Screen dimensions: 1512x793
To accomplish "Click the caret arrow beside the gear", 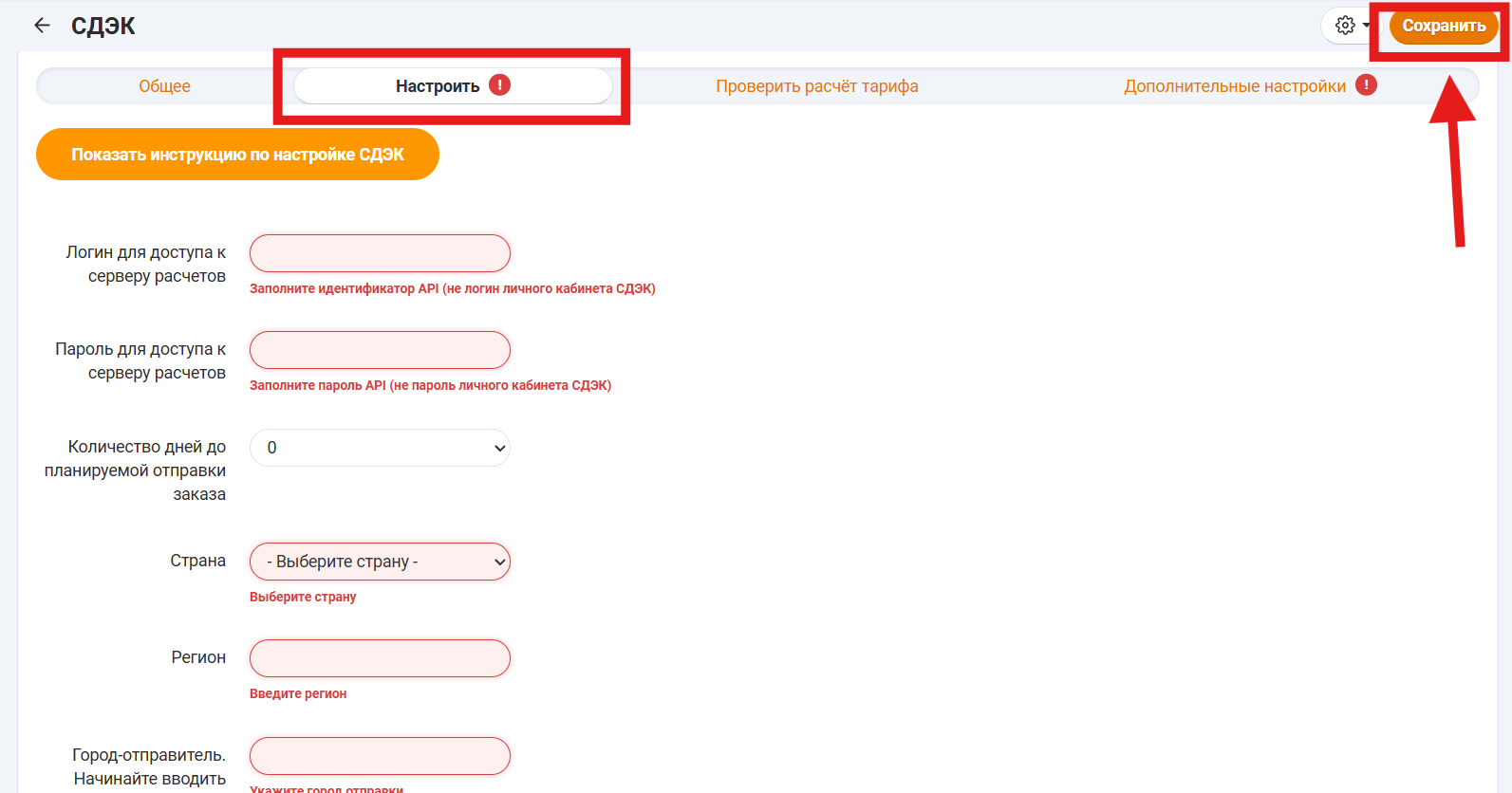I will click(1366, 26).
